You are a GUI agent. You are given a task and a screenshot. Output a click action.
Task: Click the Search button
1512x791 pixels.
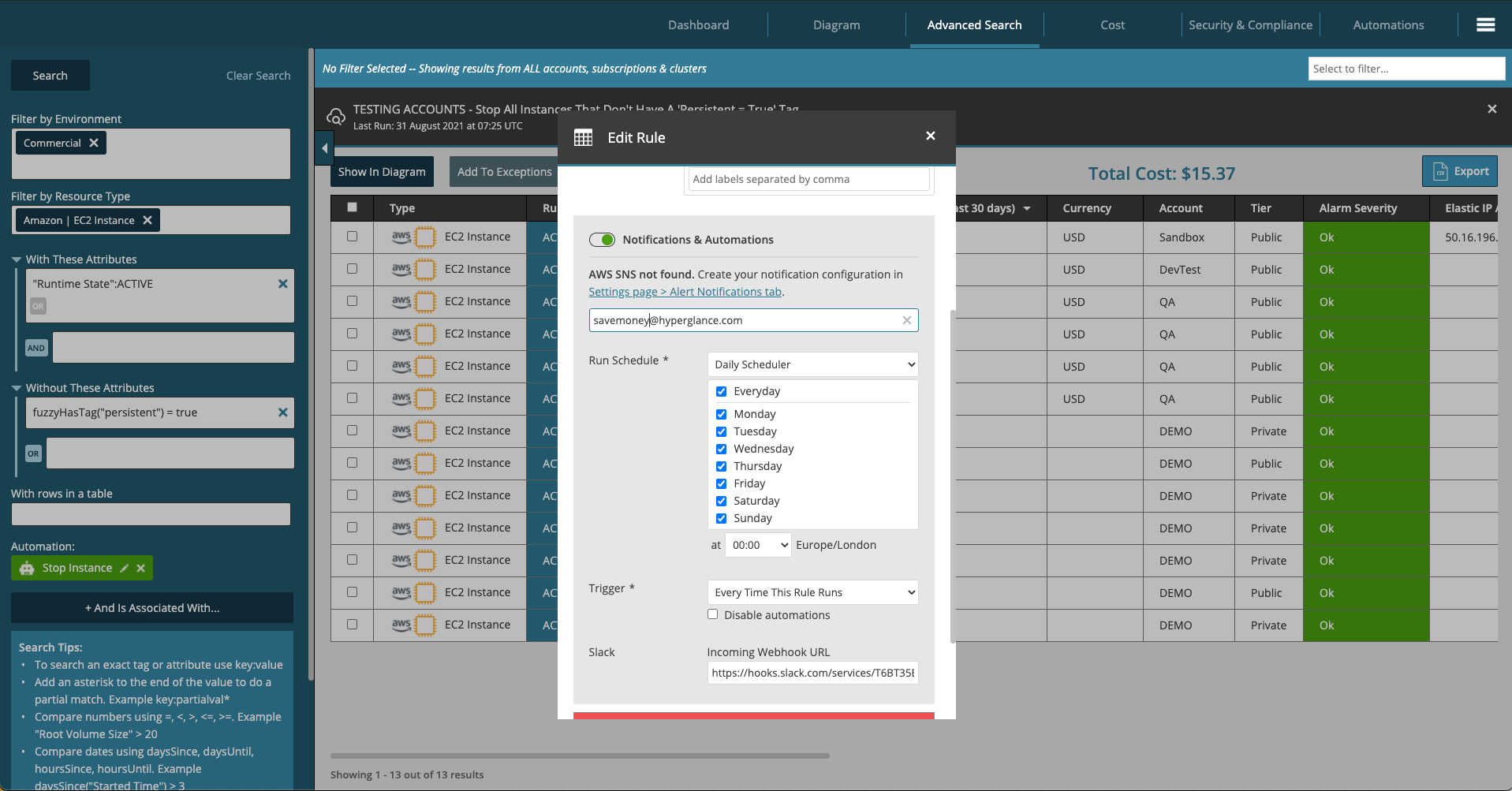tap(50, 76)
